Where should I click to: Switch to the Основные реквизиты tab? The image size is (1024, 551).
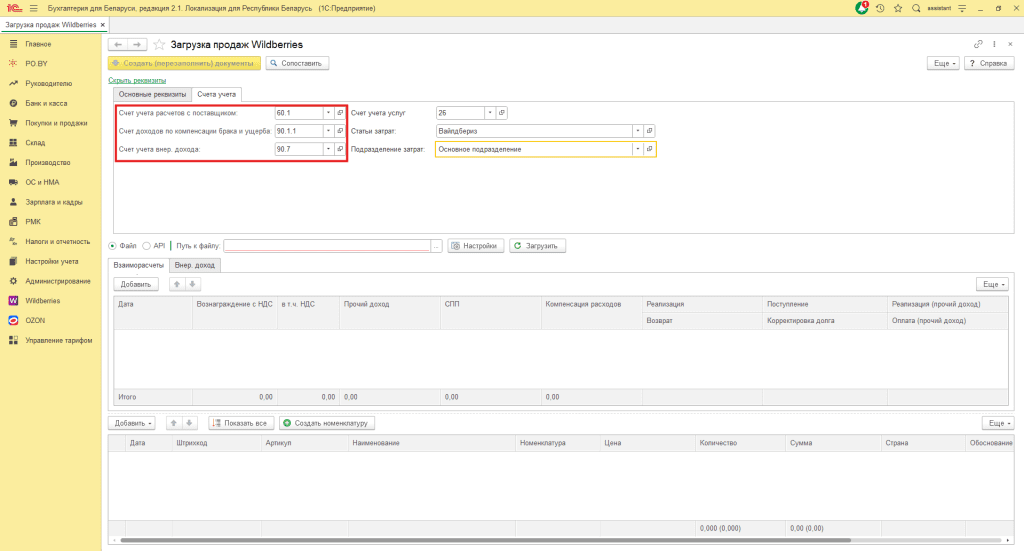[x=152, y=94]
